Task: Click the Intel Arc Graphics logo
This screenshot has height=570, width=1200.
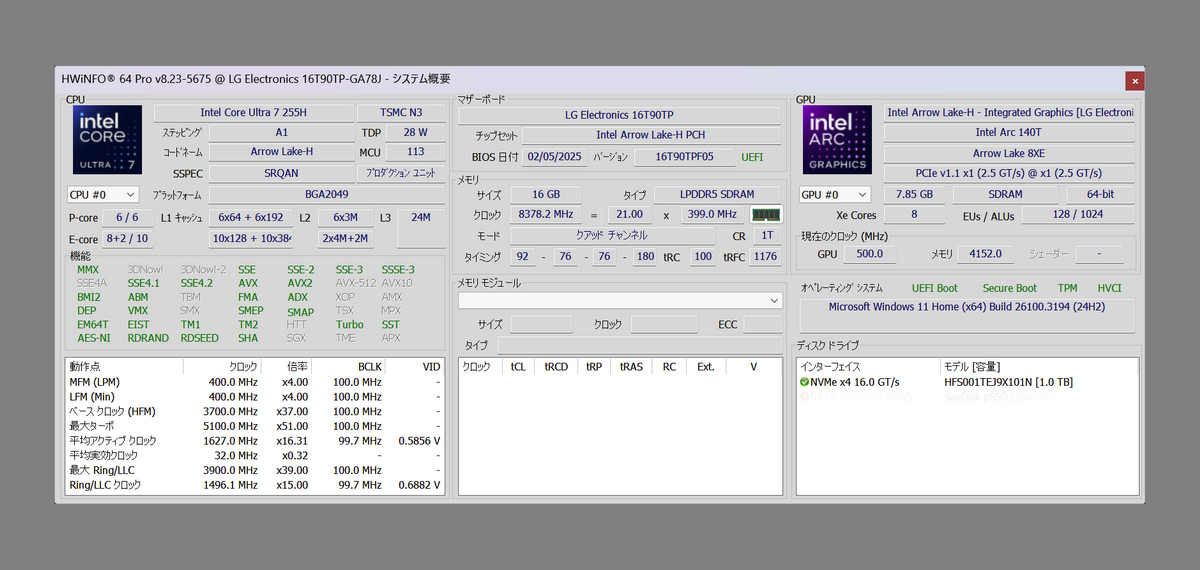Action: [x=838, y=140]
